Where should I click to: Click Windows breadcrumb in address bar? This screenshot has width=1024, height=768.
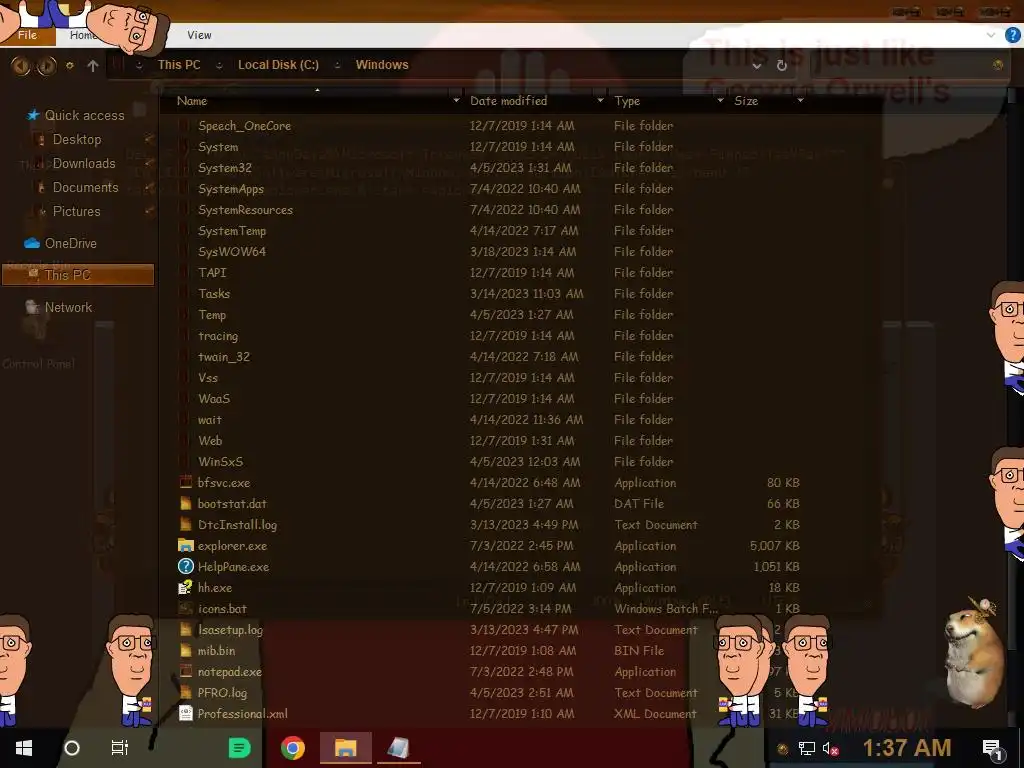point(382,65)
